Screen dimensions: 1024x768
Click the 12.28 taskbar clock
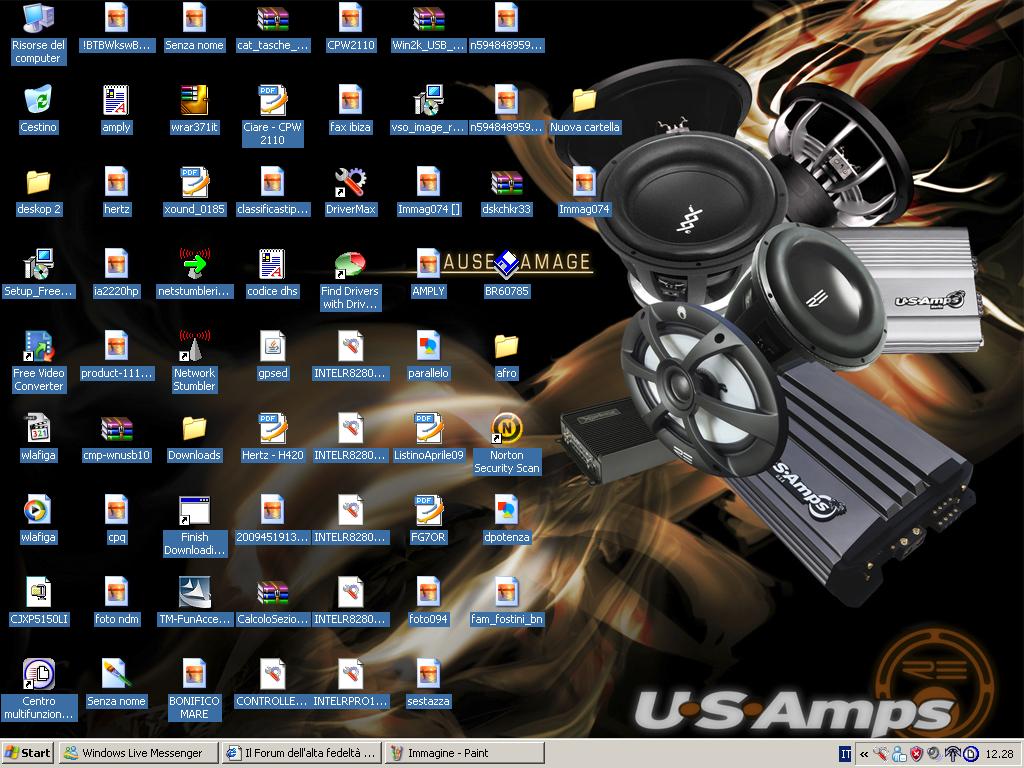pos(1000,754)
